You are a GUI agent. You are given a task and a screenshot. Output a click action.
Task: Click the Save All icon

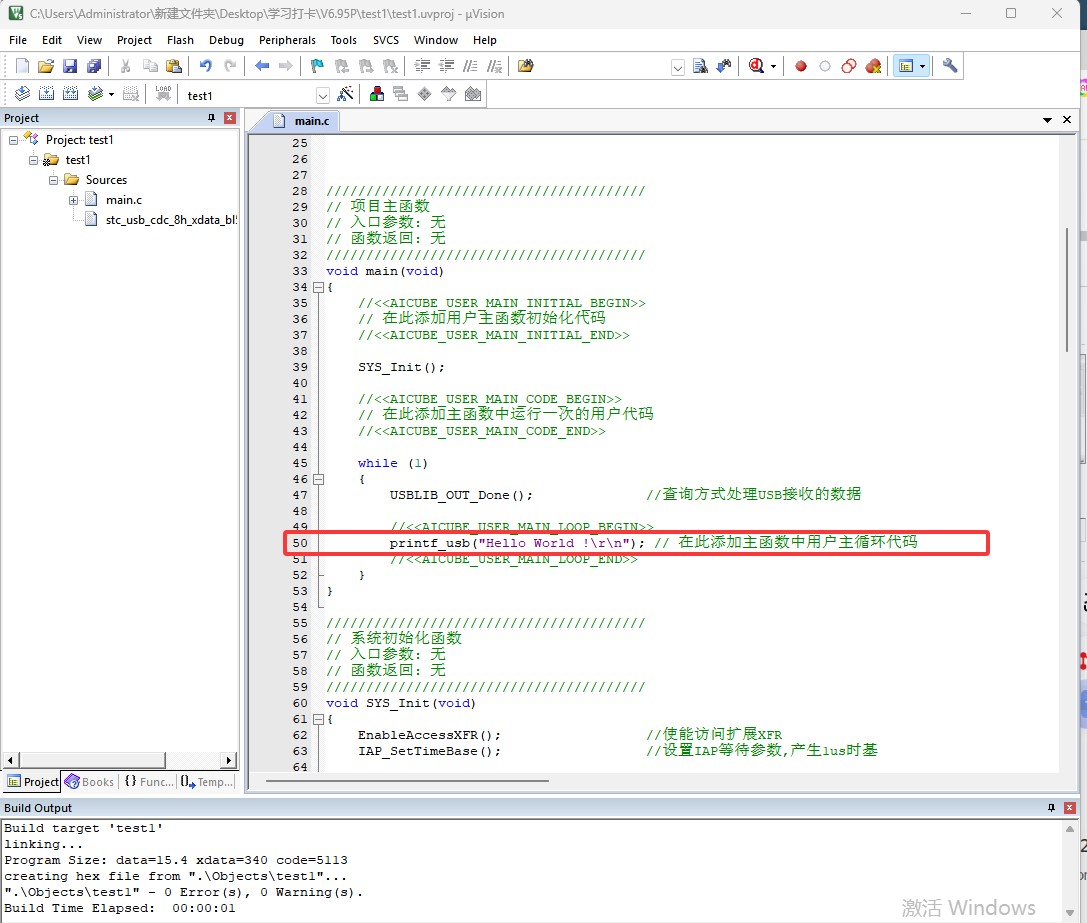tap(94, 66)
